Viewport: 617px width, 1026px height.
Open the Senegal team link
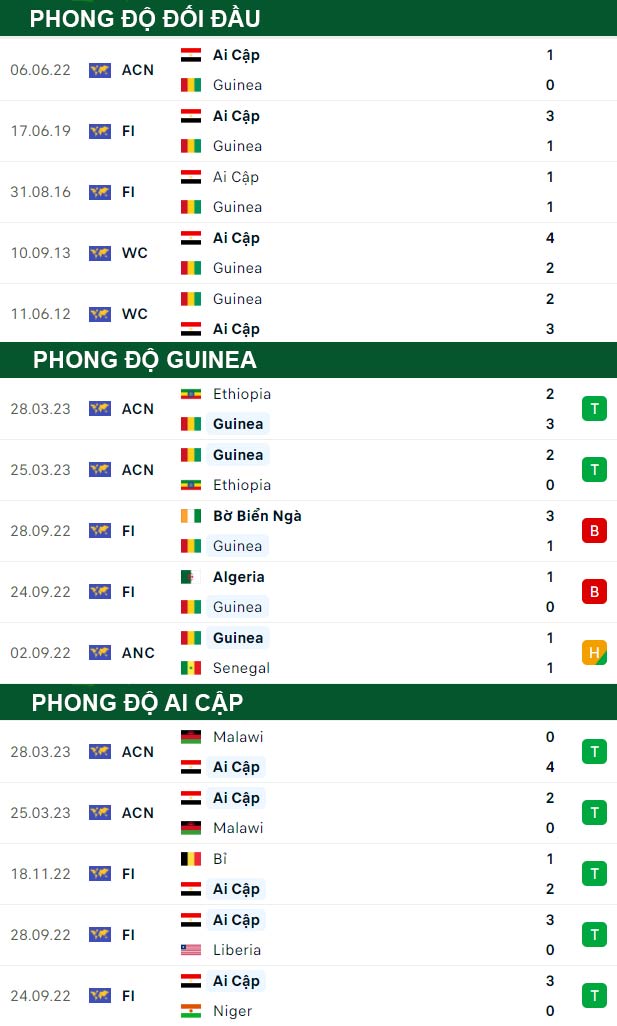241,668
